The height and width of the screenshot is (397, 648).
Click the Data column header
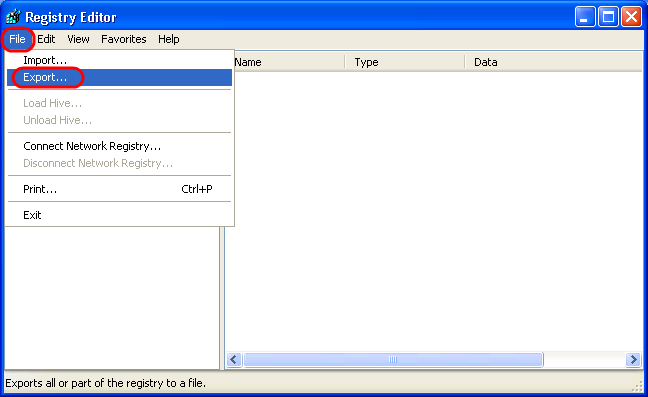click(x=553, y=62)
